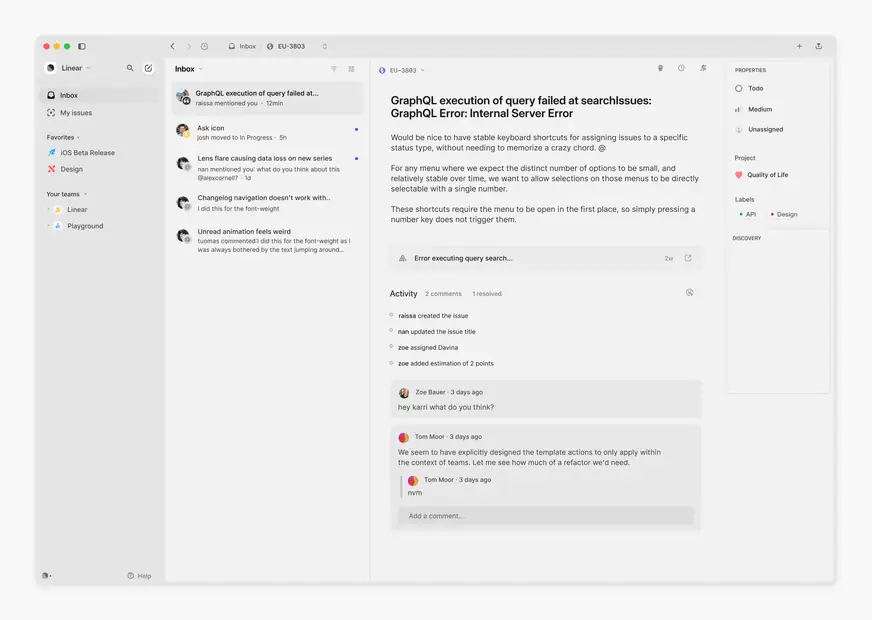Click up/down stepper arrows in title bar
872x620 pixels.
click(x=325, y=46)
